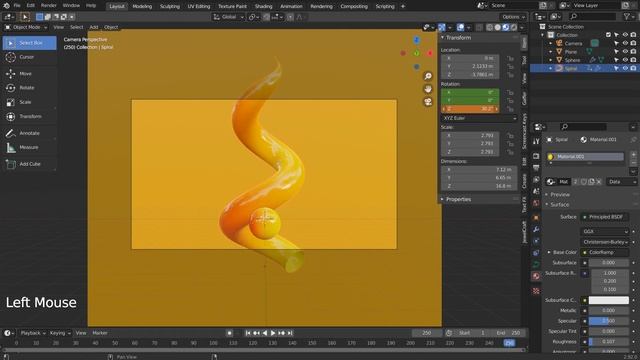Image resolution: width=640 pixels, height=360 pixels.
Task: Select the Measure tool
Action: click(x=29, y=147)
